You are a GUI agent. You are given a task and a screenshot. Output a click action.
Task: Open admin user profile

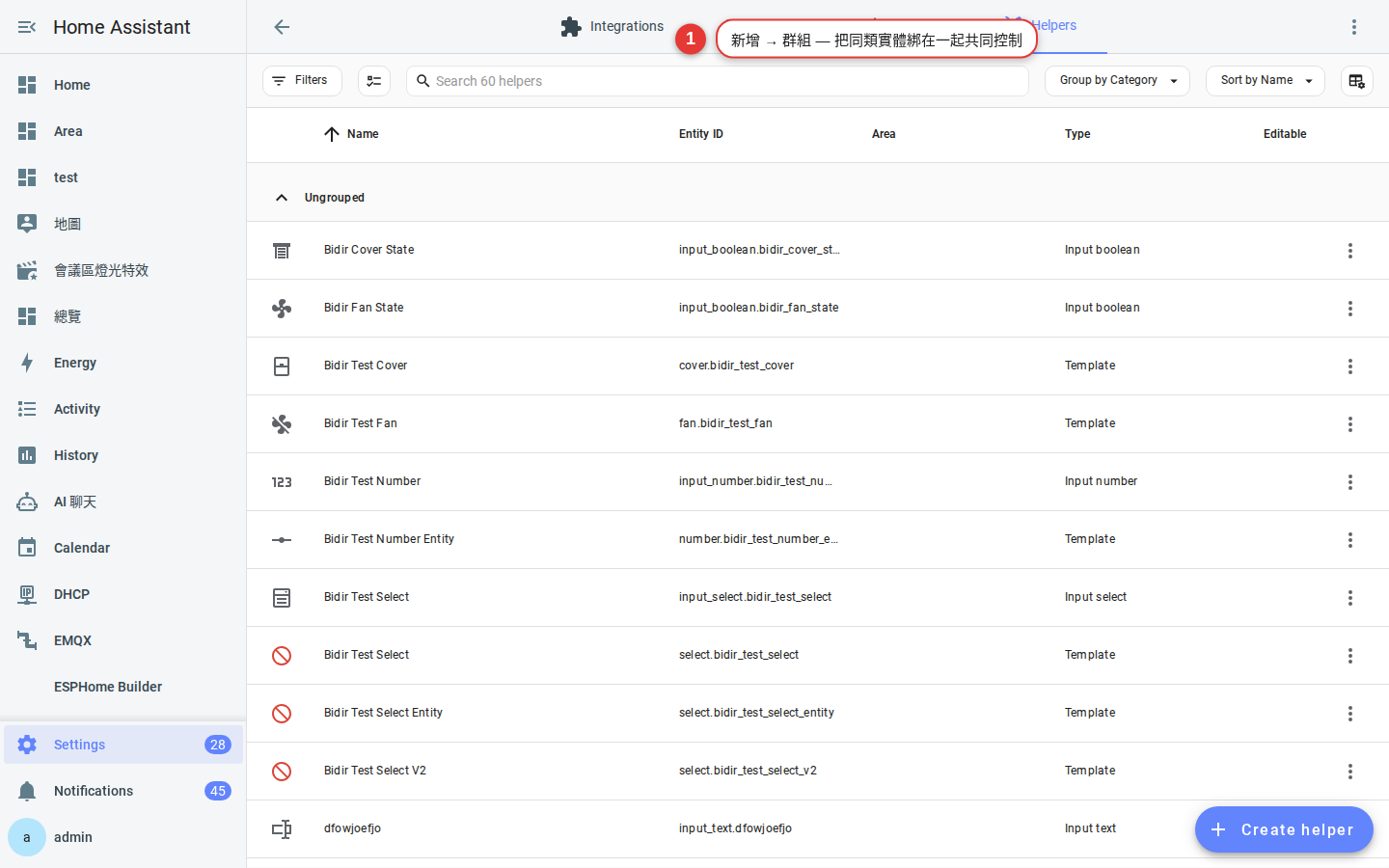pyautogui.click(x=123, y=837)
